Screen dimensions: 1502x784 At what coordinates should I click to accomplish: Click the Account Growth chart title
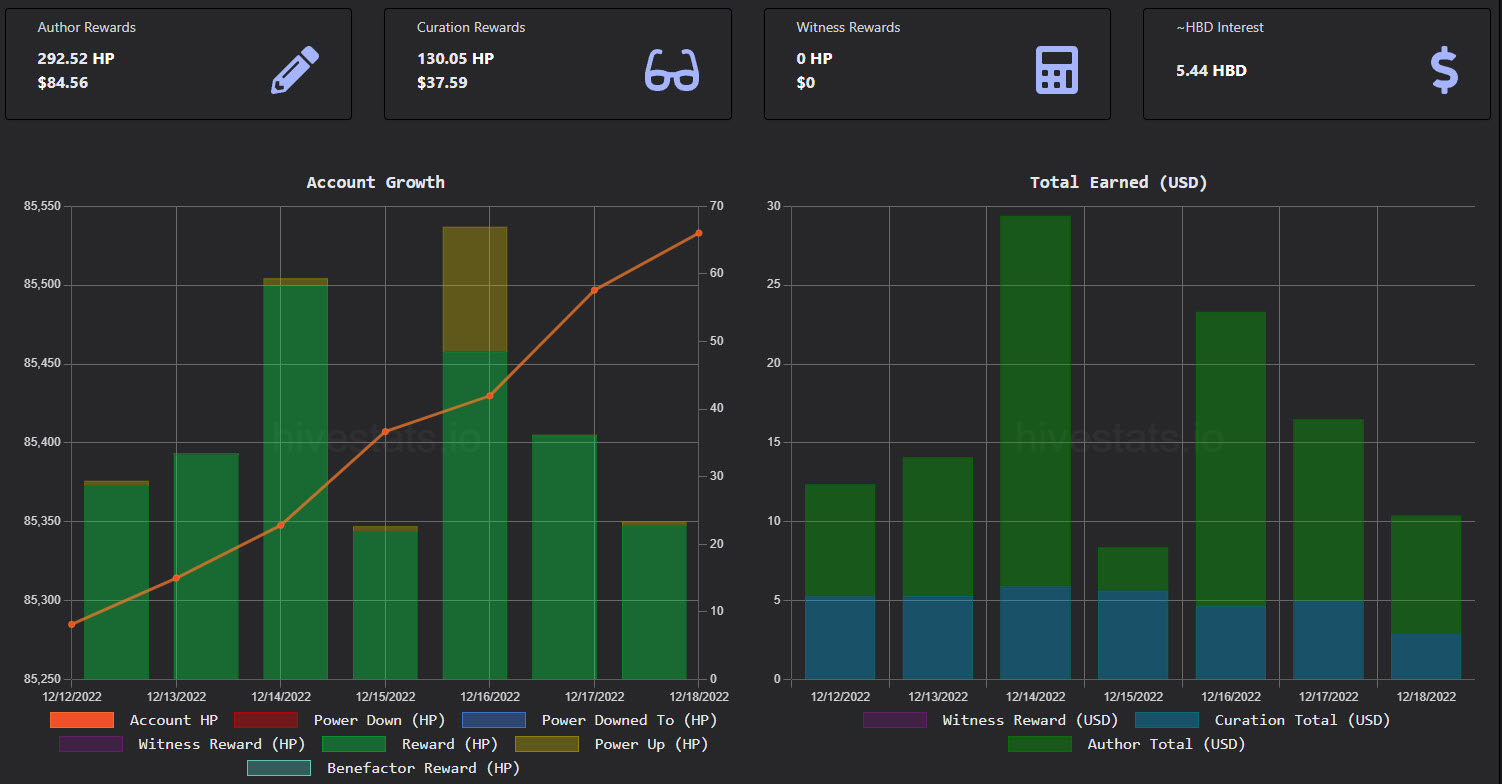[x=376, y=182]
